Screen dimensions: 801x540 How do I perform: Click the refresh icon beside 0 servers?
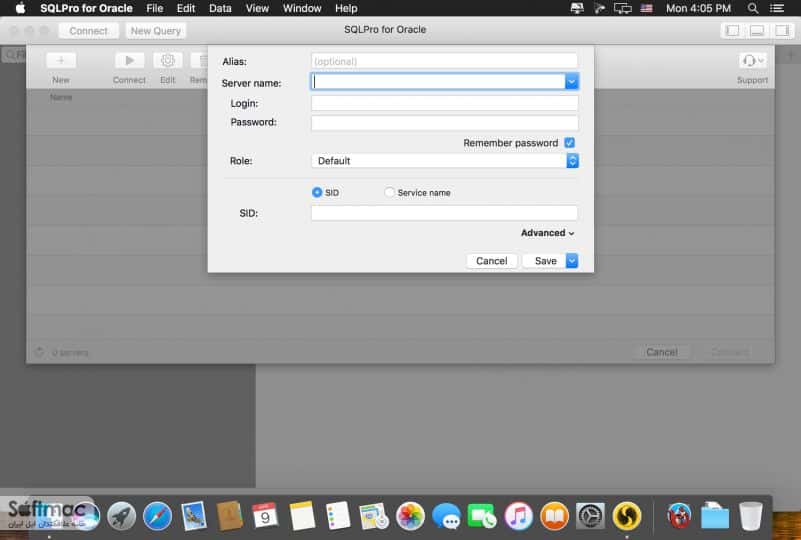pos(39,352)
